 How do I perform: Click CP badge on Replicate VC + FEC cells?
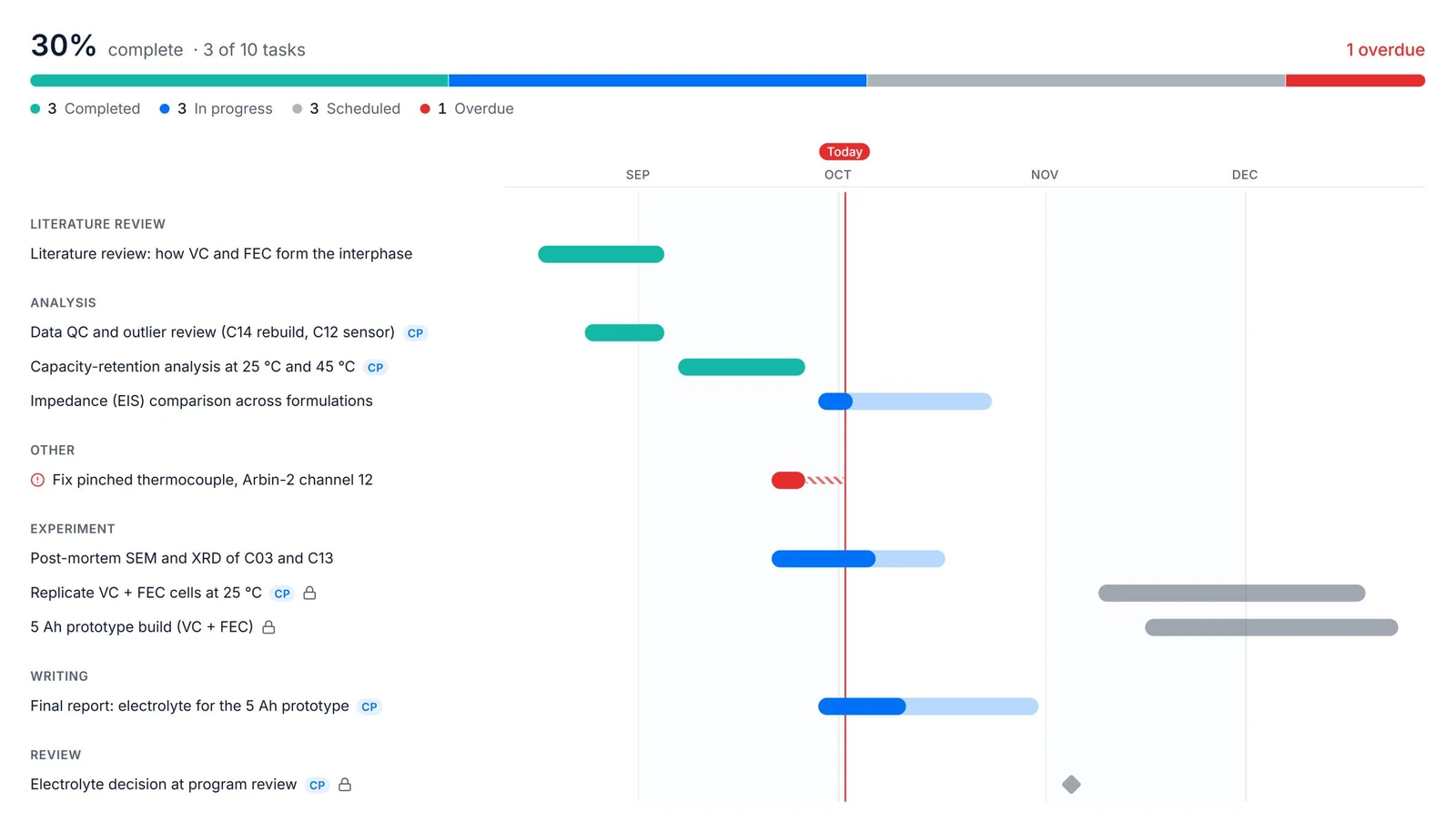point(282,594)
